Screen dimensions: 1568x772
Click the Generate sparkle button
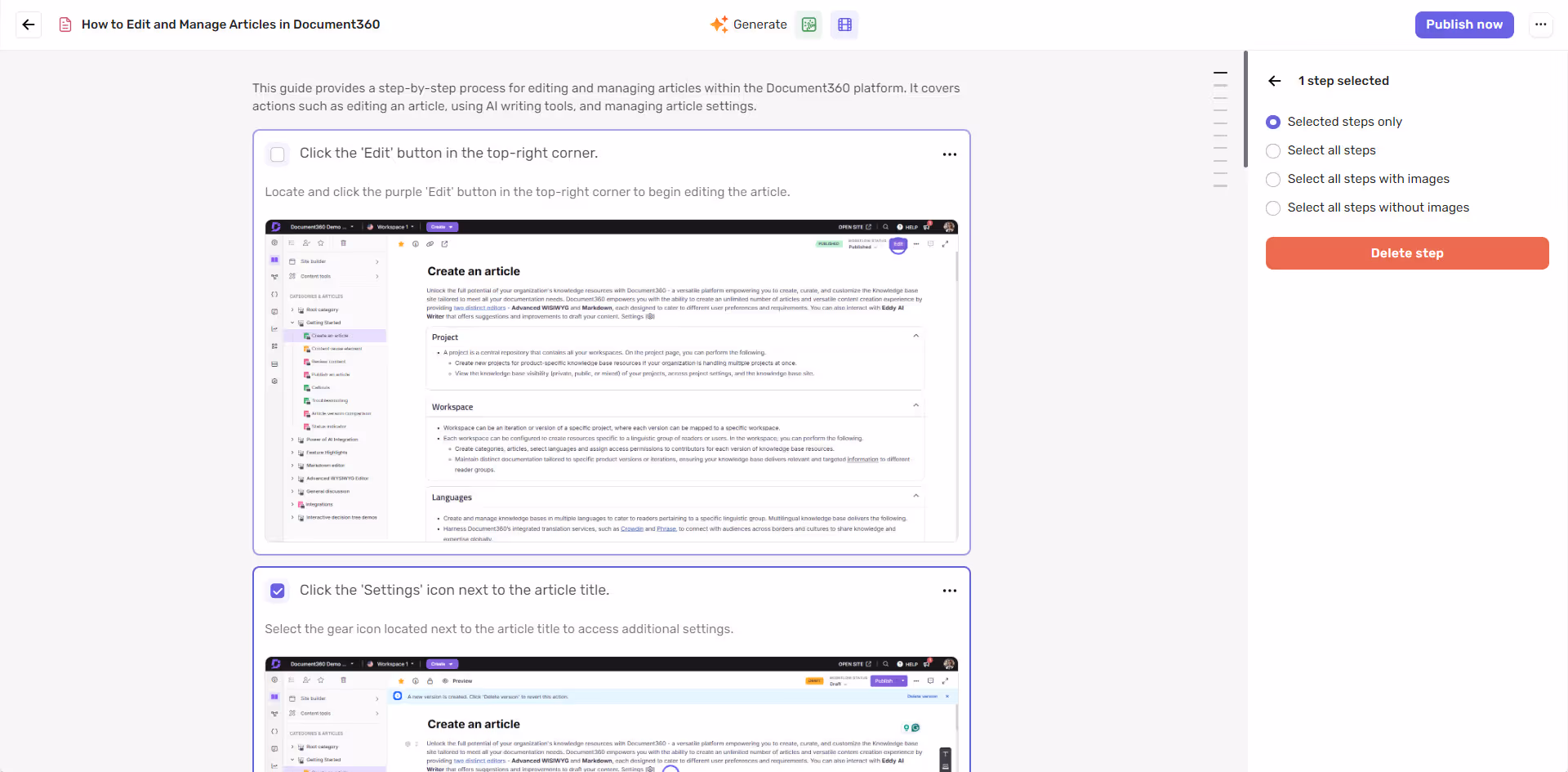coord(749,25)
